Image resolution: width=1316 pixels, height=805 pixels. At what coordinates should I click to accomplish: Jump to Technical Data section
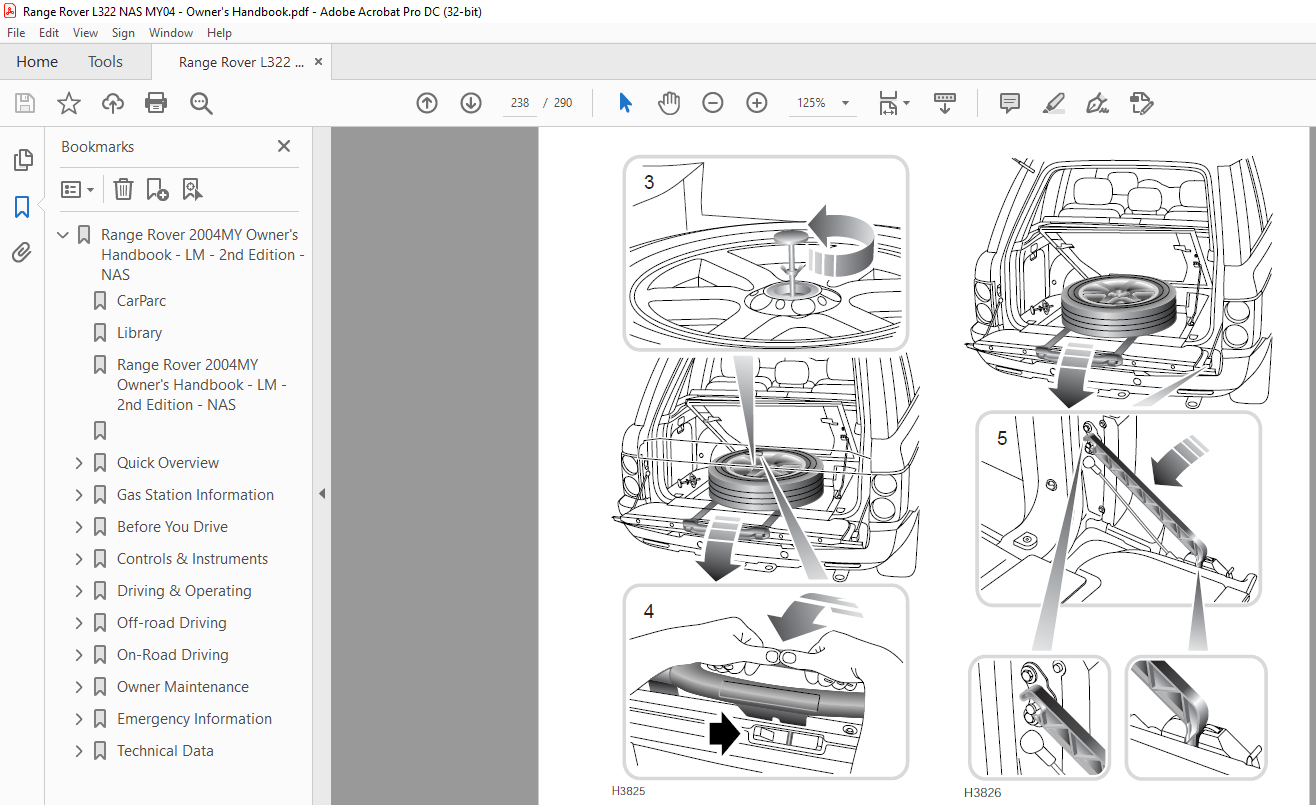(165, 751)
